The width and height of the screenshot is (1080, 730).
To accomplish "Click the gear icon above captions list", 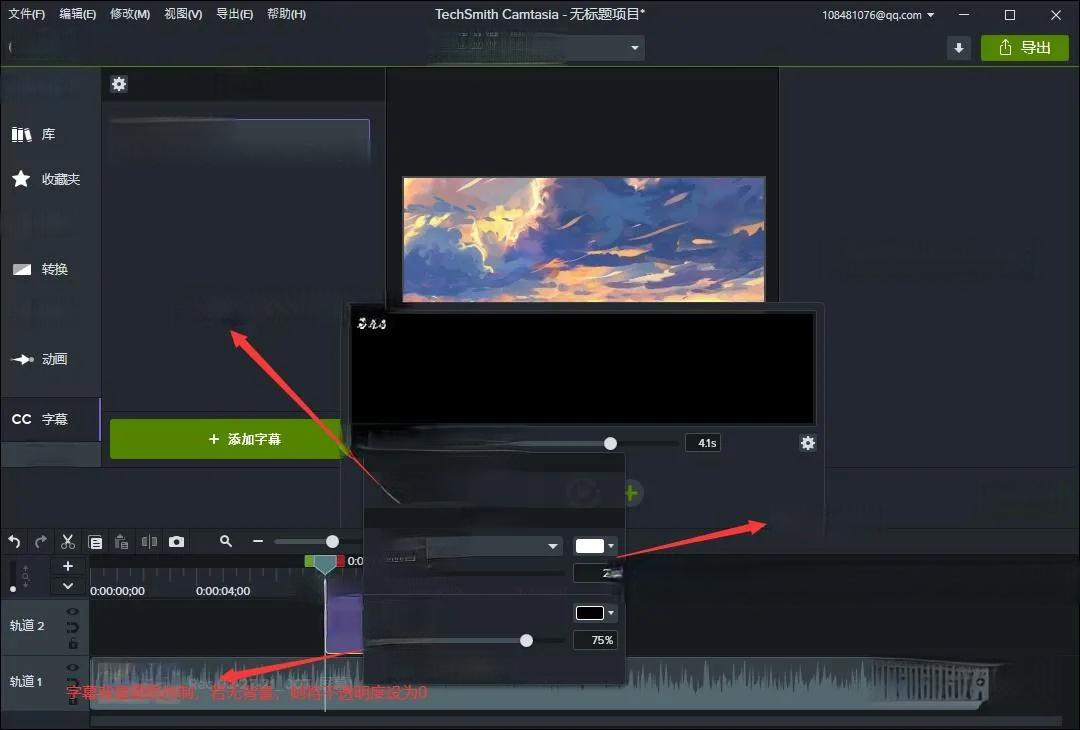I will [119, 84].
